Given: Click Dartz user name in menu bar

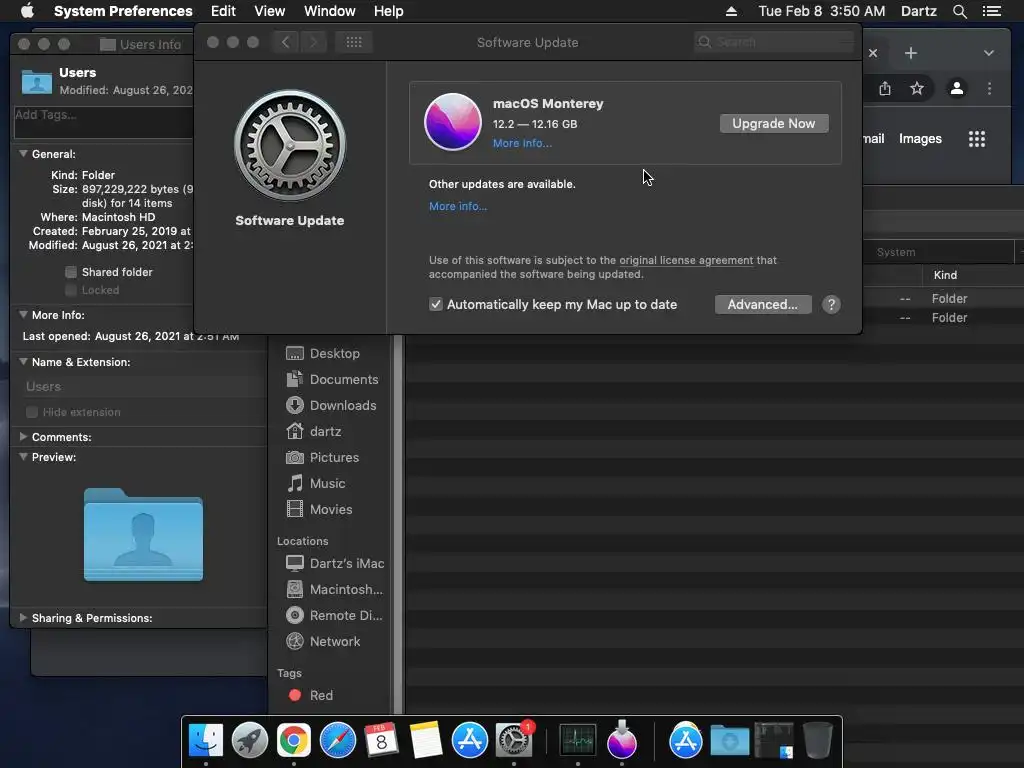Looking at the screenshot, I should point(918,11).
